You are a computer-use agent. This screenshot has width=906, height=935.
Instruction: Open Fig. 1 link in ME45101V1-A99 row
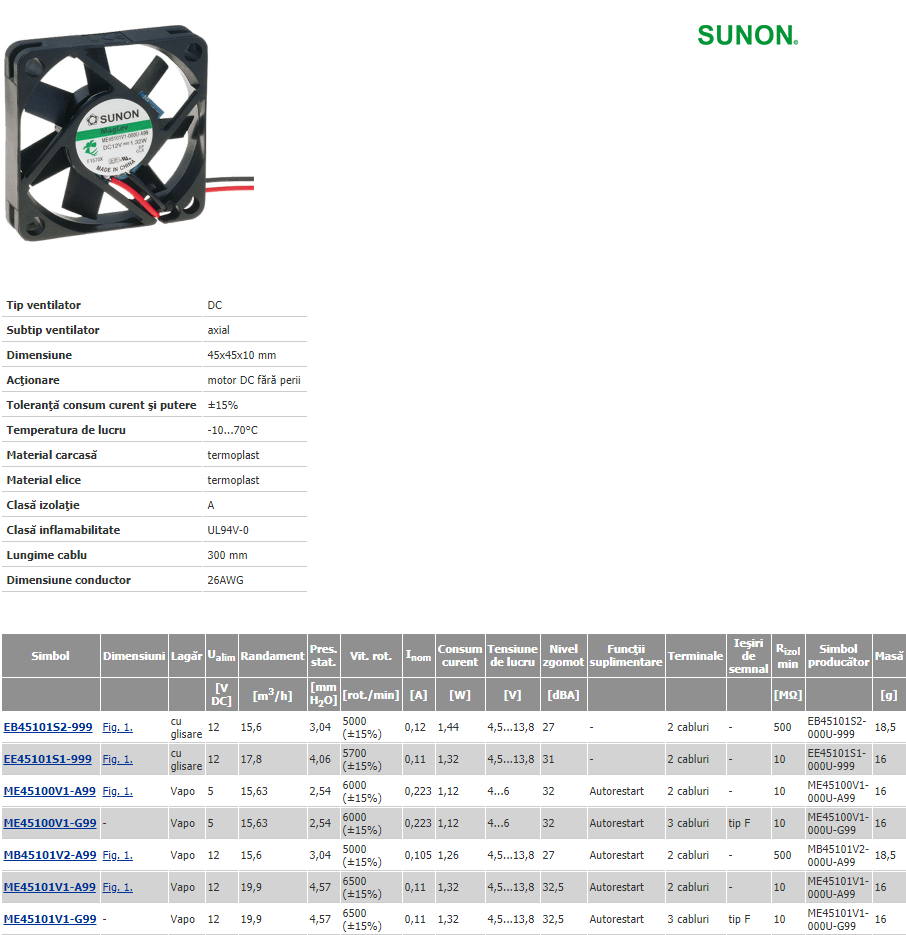[x=117, y=887]
